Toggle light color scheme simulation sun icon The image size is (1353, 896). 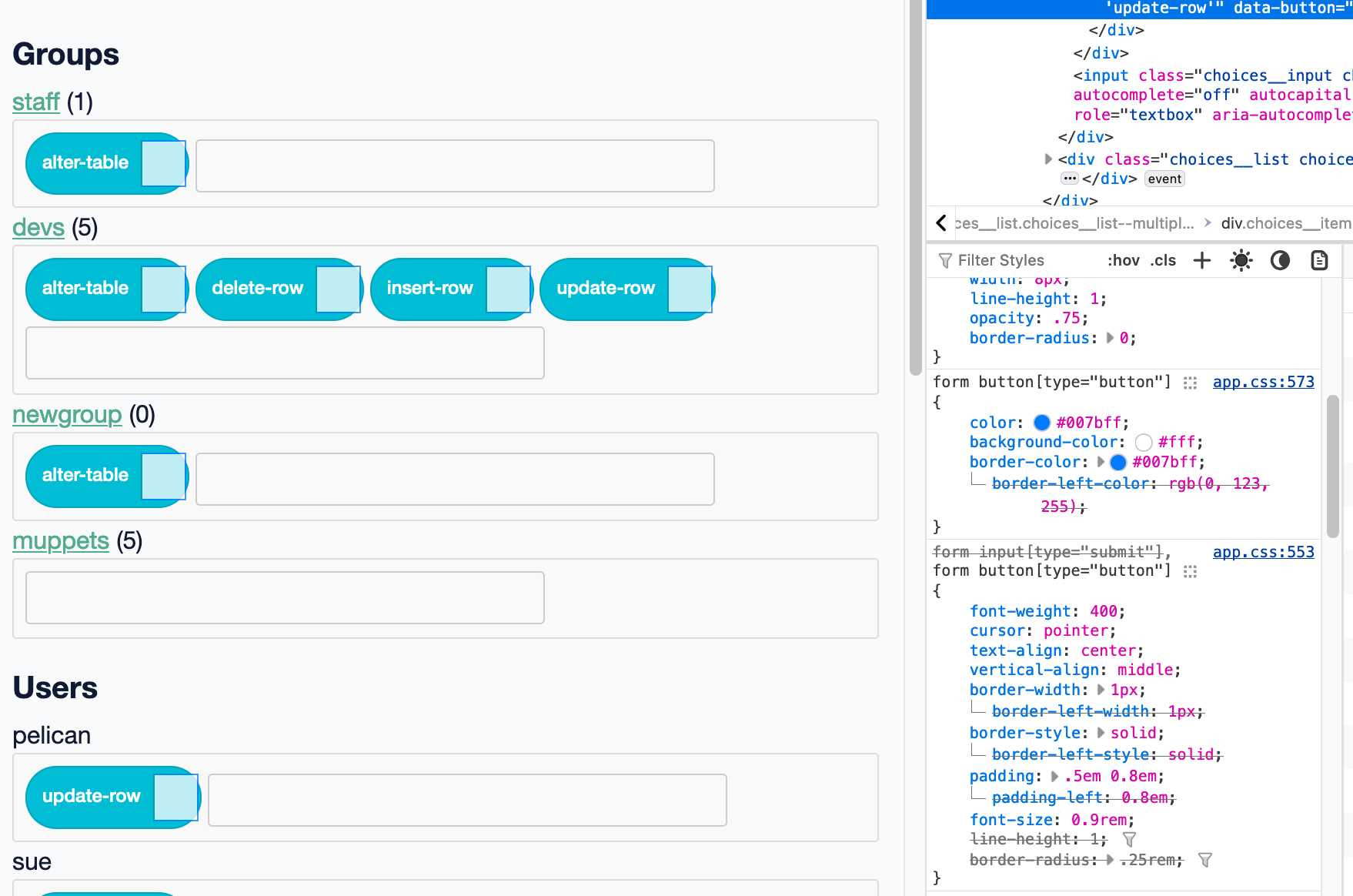[1241, 260]
